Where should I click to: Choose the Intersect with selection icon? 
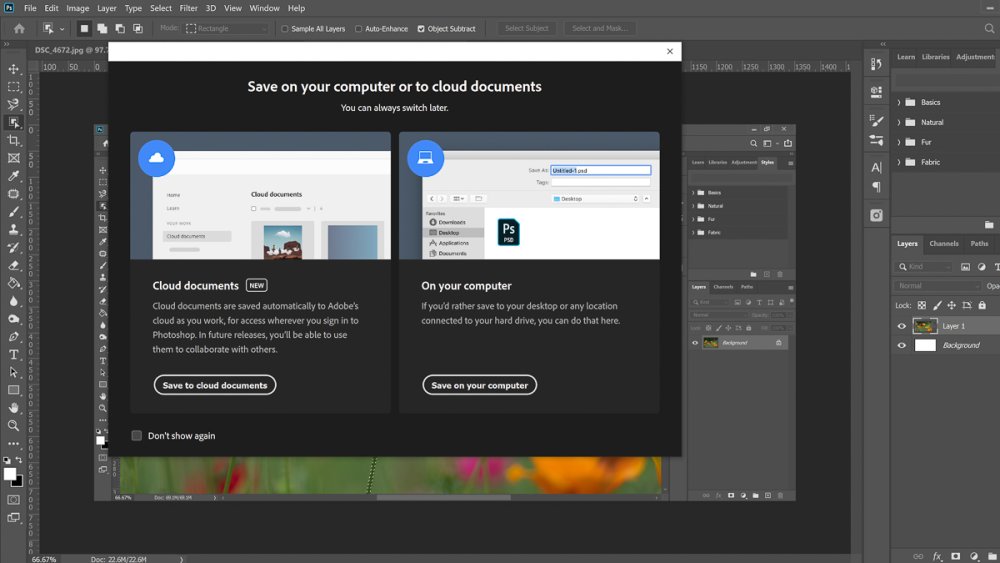coord(138,28)
